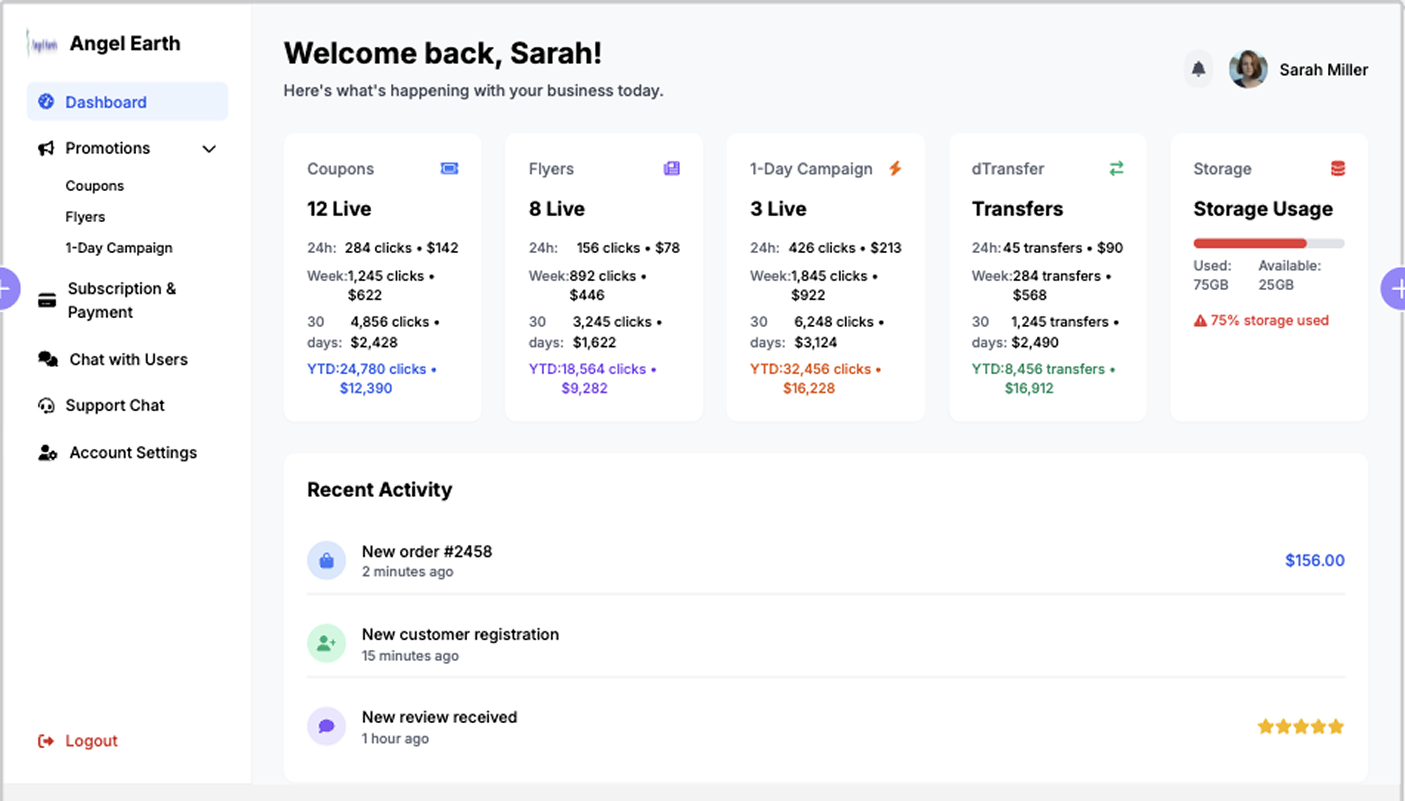Click the new customer registration user icon
The height and width of the screenshot is (801, 1405).
326,644
